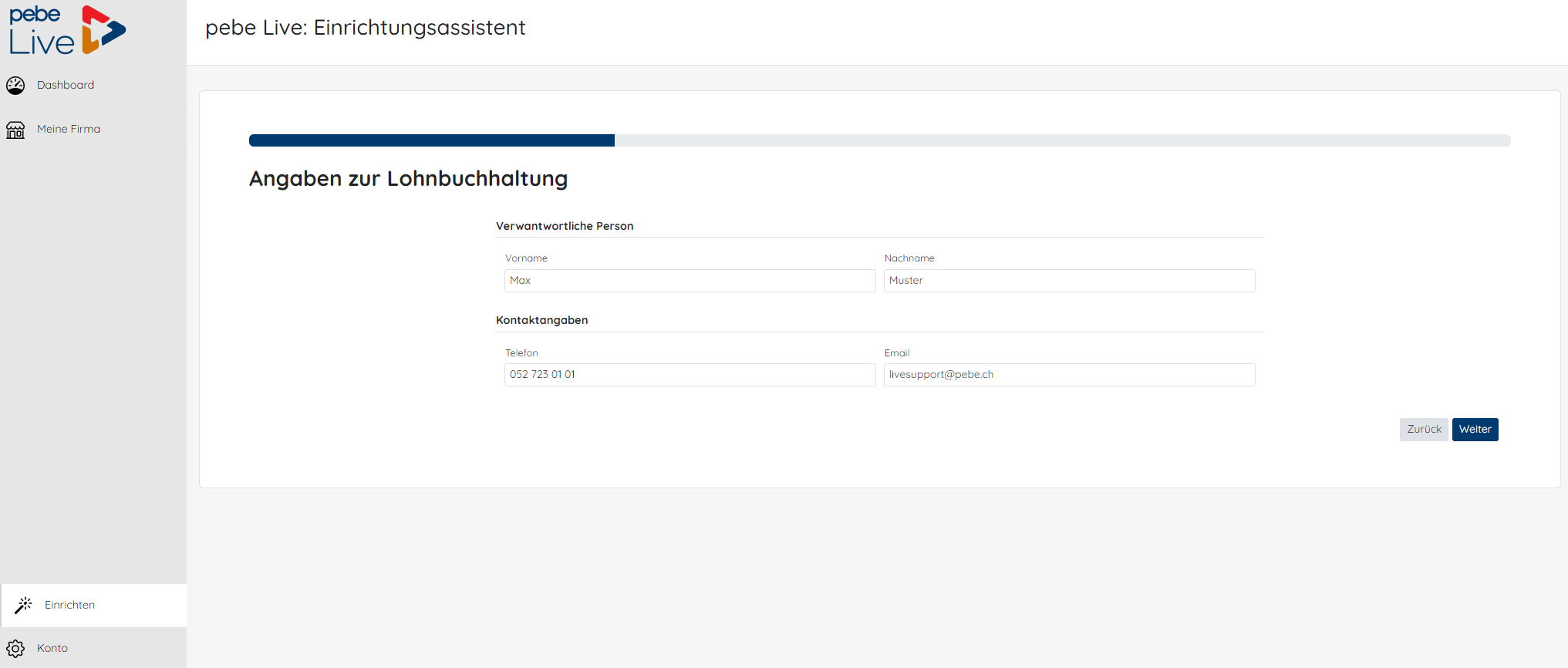Select the Telefon input field

tap(690, 375)
